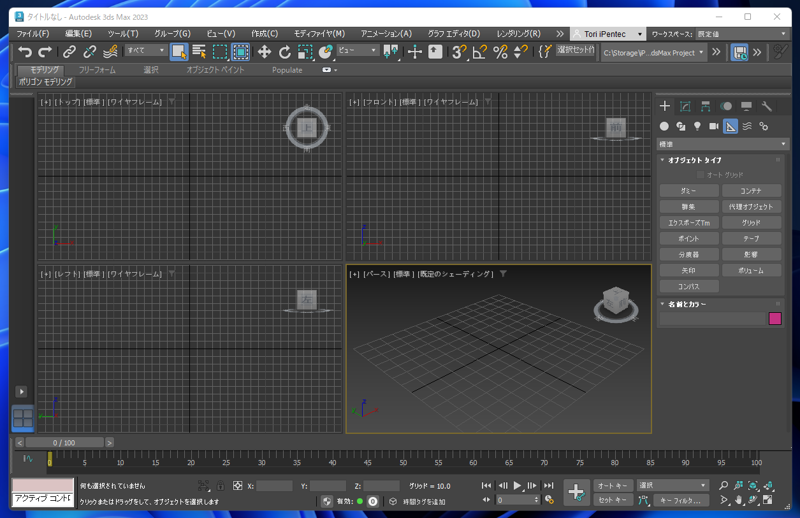Viewport: 800px width, 518px height.
Task: Click the Redo arrow icon
Action: pos(45,52)
